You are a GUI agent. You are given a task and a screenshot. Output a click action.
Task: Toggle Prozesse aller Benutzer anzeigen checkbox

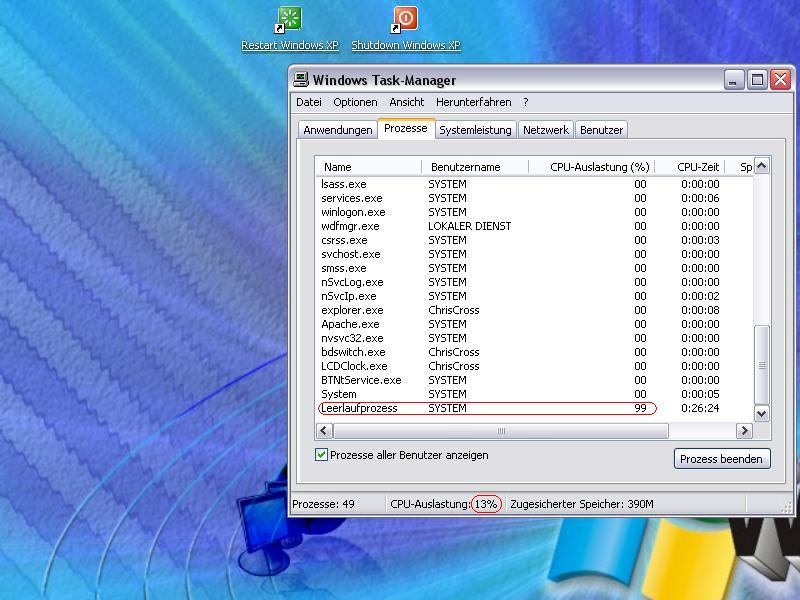coord(321,455)
